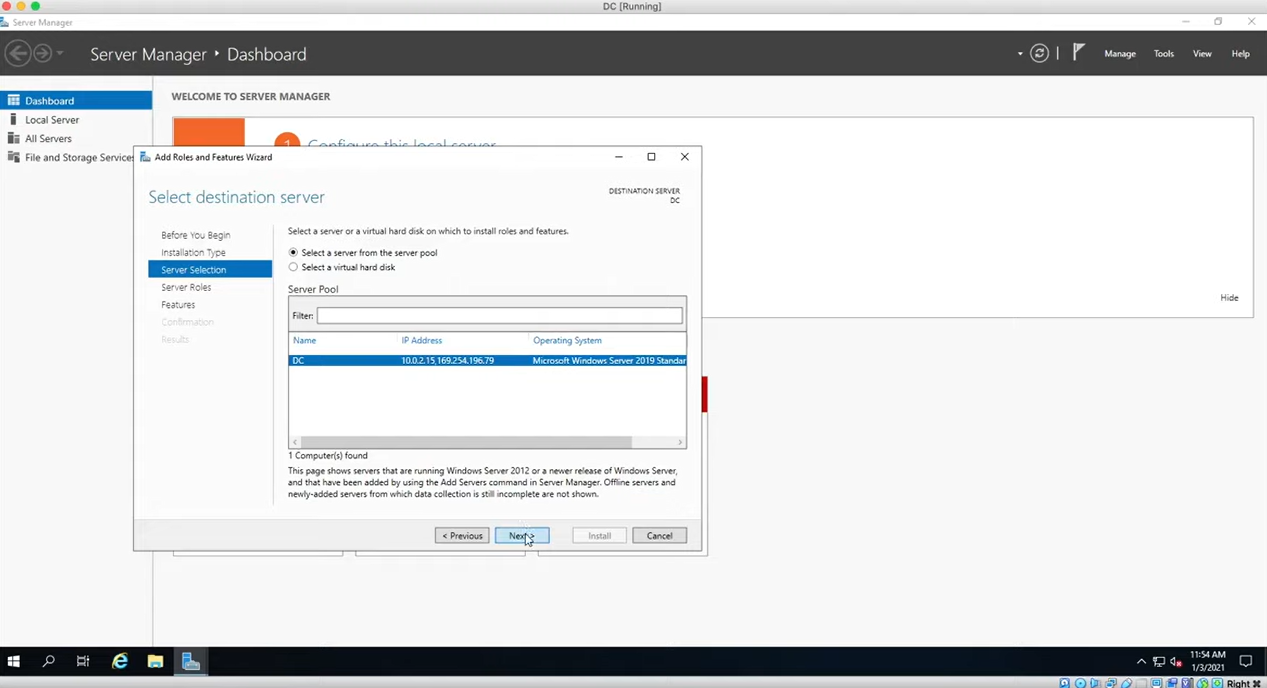Click the Refresh icon in Server Manager header

[1040, 53]
